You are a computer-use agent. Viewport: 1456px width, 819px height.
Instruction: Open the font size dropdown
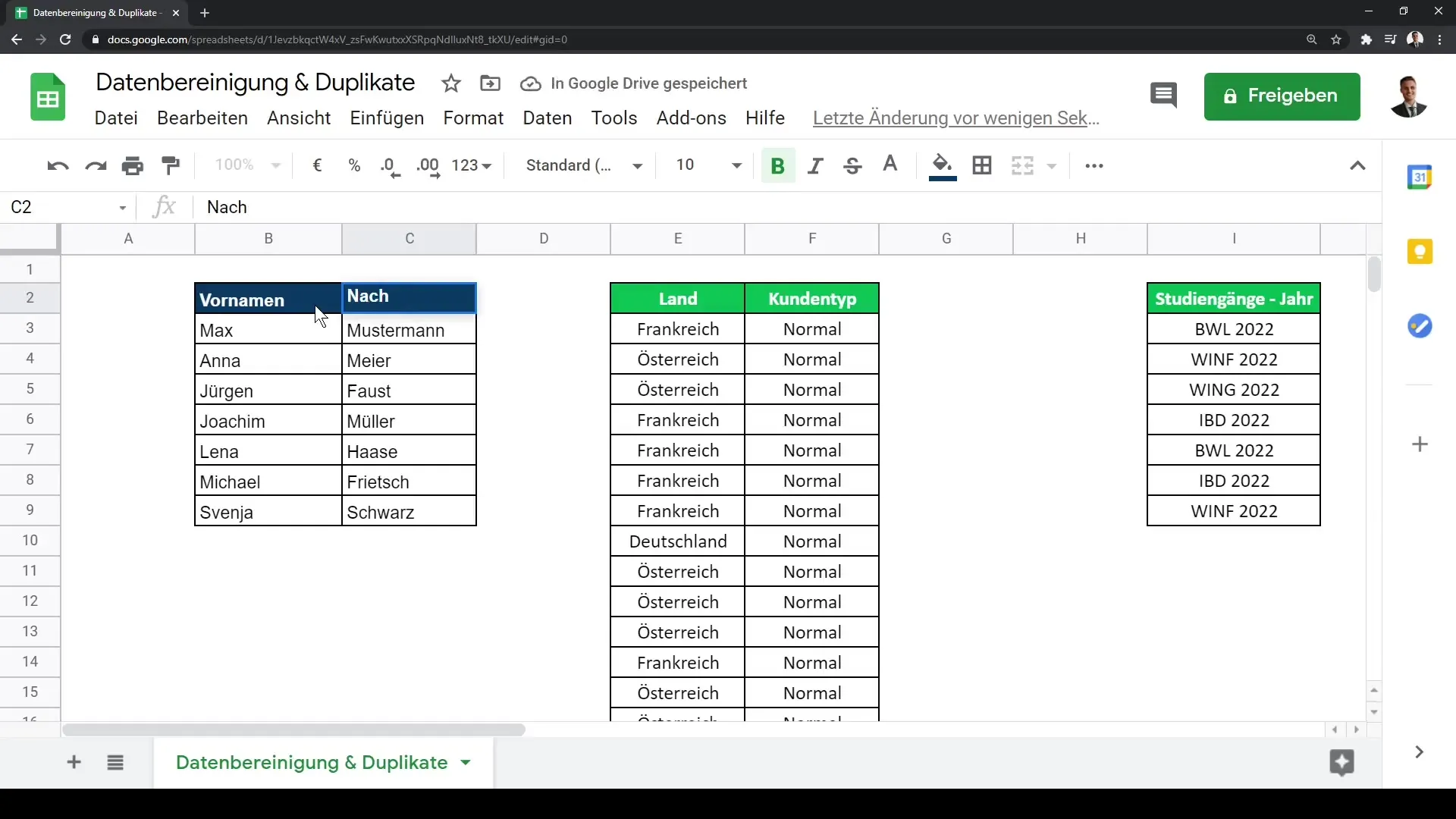[737, 165]
